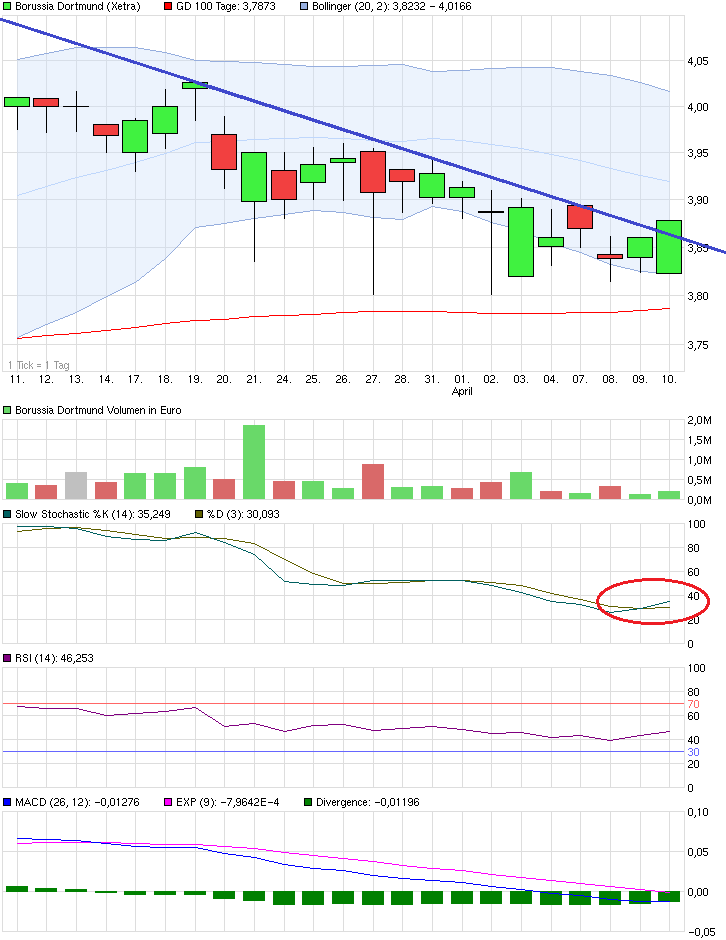Select 'Borussia Dortmund Volumen in Euro' label
The width and height of the screenshot is (726, 940).
98,411
